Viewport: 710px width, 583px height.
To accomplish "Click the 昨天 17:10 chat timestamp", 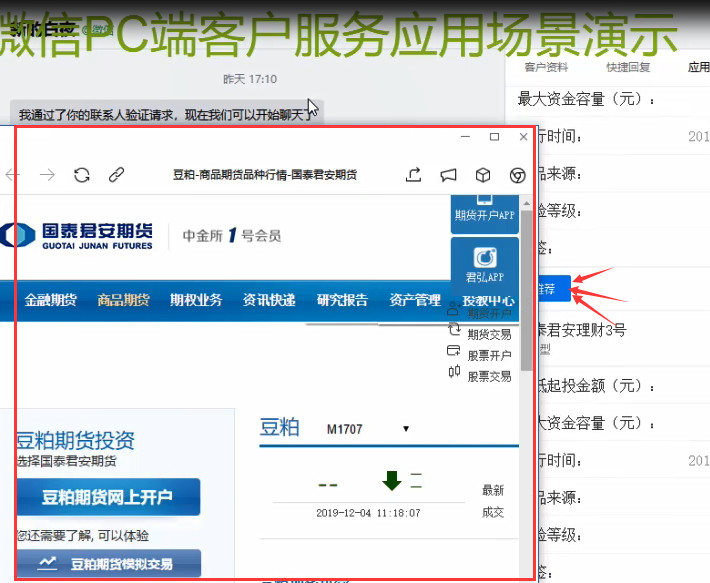I will click(x=250, y=79).
